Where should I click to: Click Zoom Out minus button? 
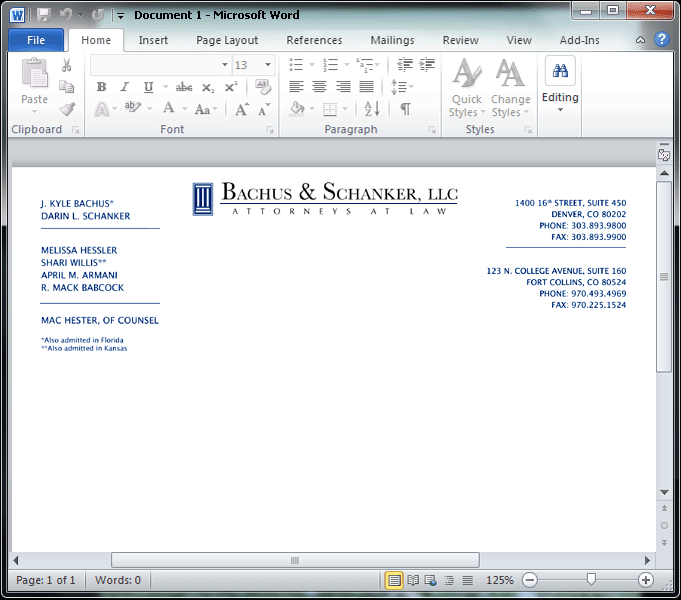[530, 580]
